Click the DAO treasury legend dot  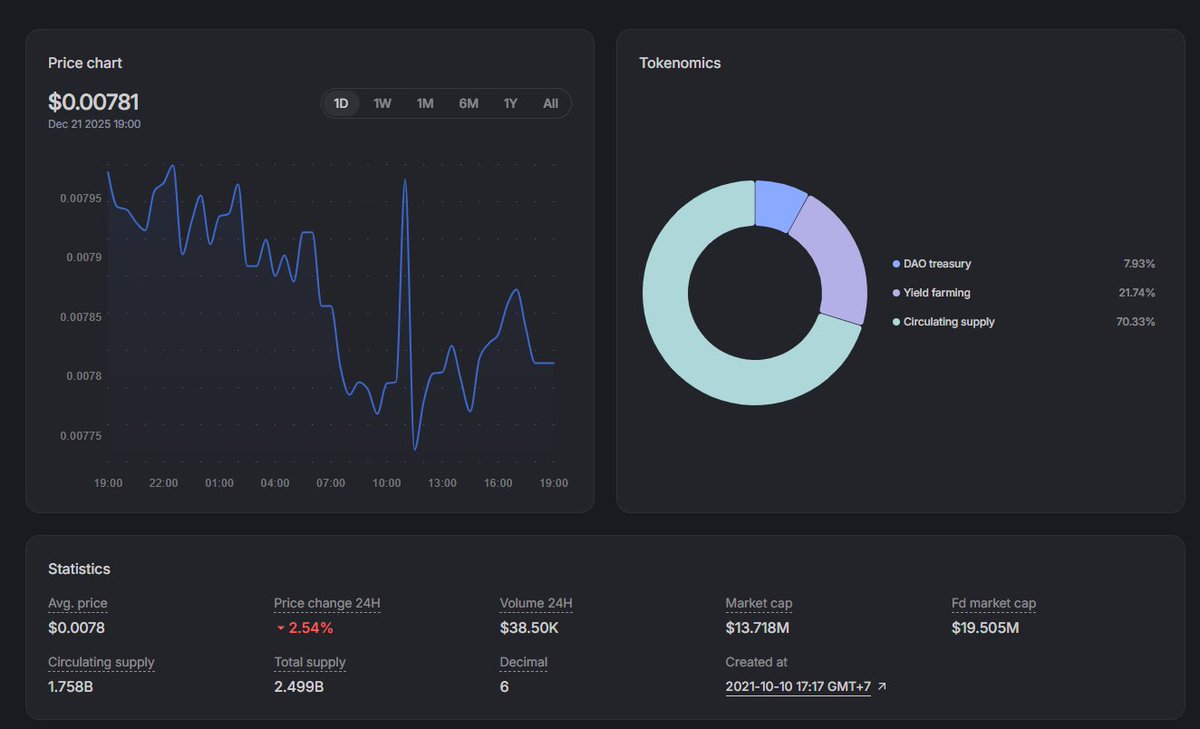[x=896, y=264]
